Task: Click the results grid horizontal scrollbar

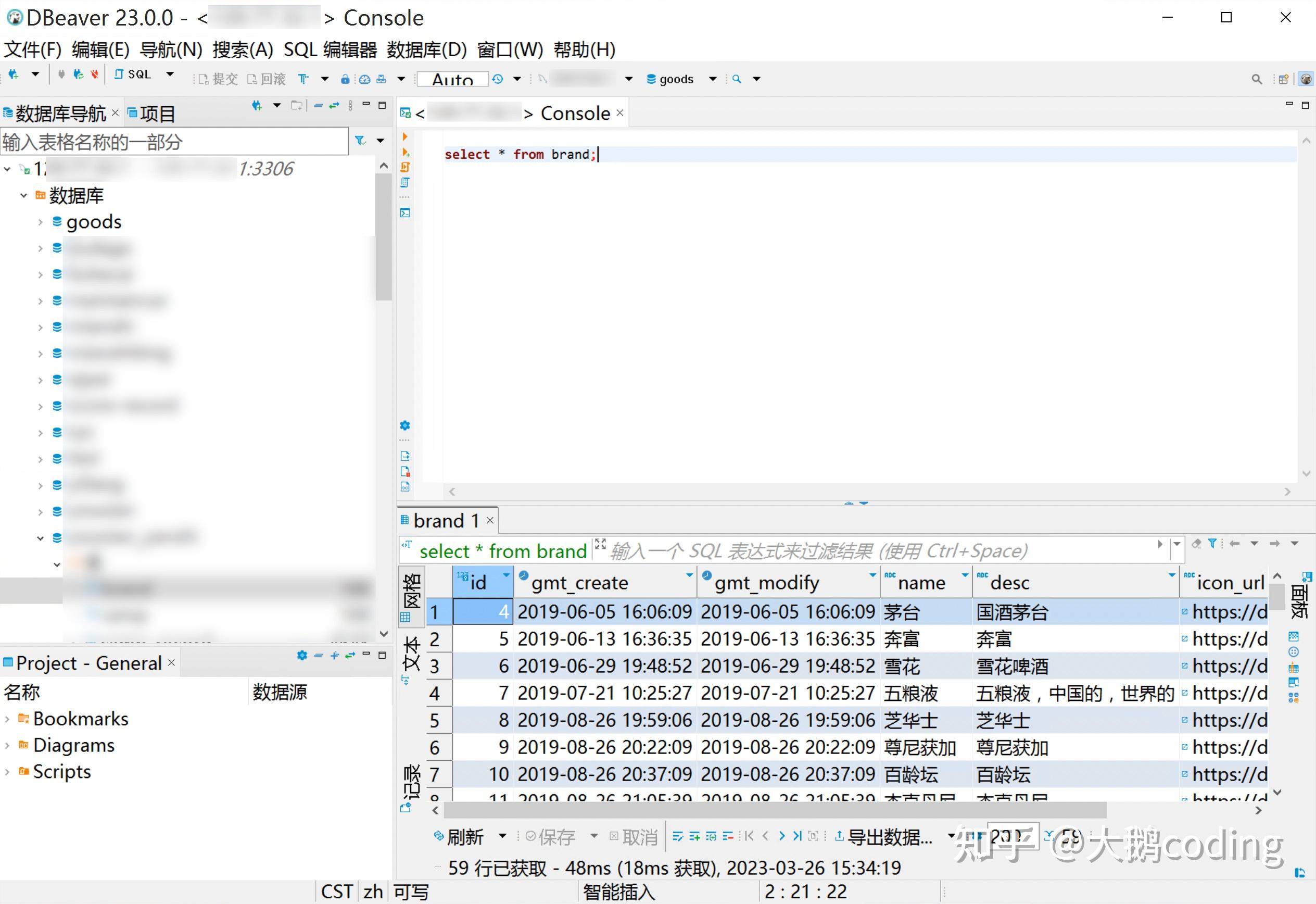Action: point(775,811)
